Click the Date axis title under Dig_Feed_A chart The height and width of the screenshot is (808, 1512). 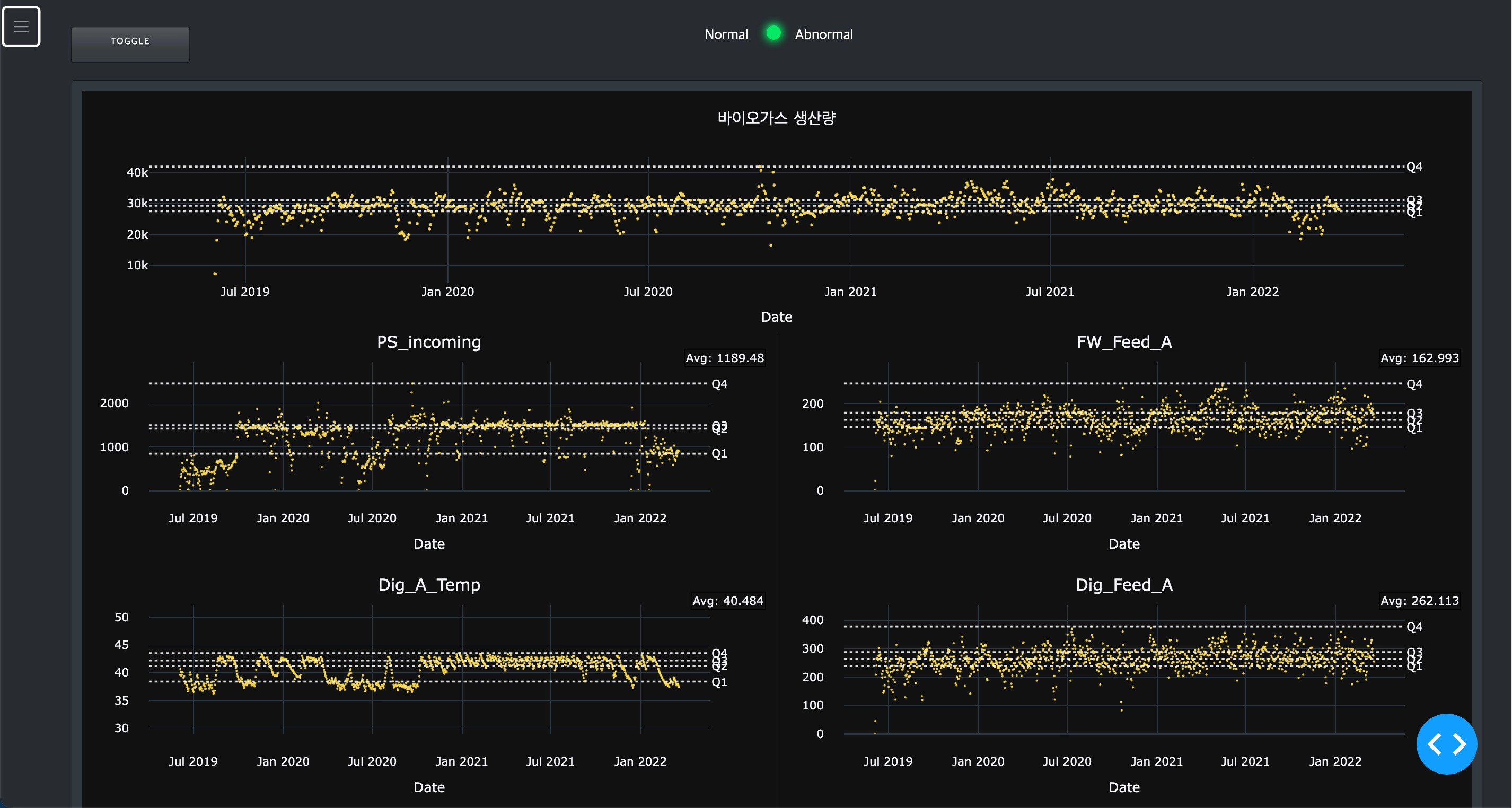pyautogui.click(x=1124, y=787)
